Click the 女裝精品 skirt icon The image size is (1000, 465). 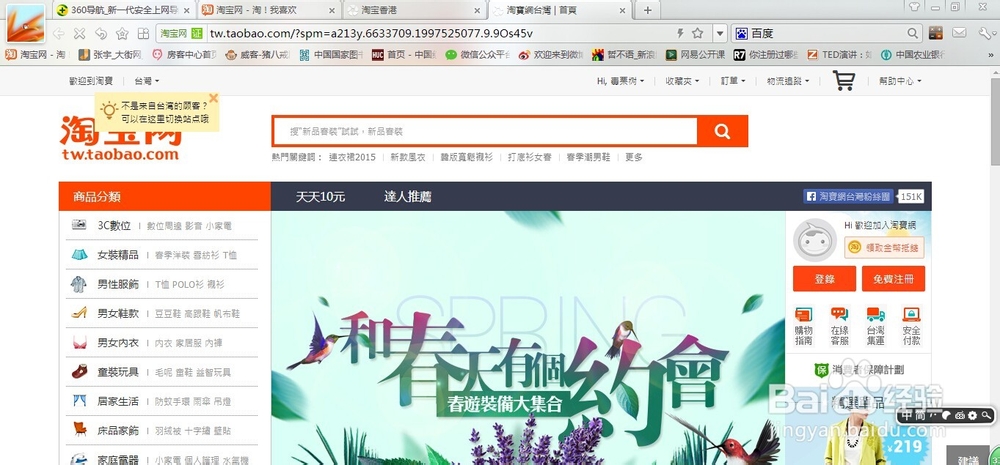79,255
